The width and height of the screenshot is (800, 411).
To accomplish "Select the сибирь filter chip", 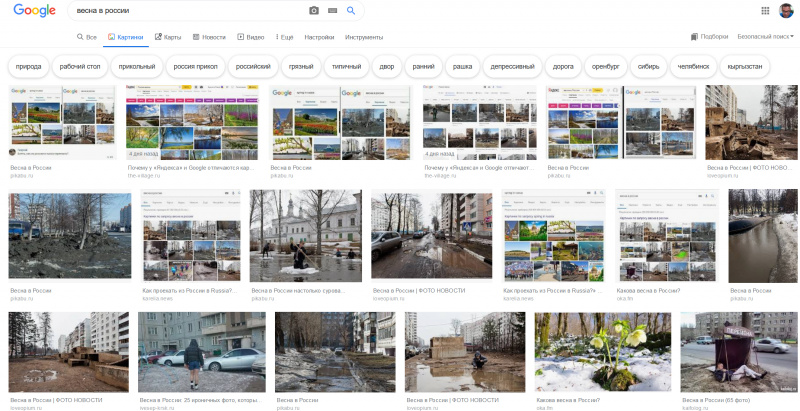I will click(648, 67).
